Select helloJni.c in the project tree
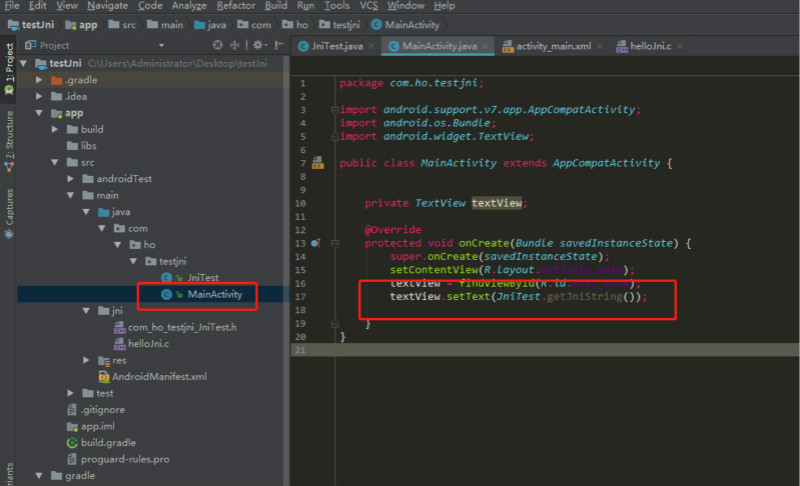 point(142,344)
